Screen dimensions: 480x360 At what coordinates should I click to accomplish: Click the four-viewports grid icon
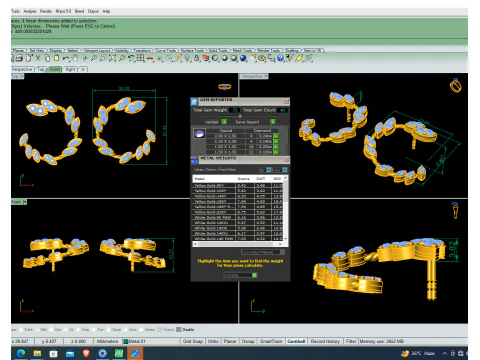141,58
